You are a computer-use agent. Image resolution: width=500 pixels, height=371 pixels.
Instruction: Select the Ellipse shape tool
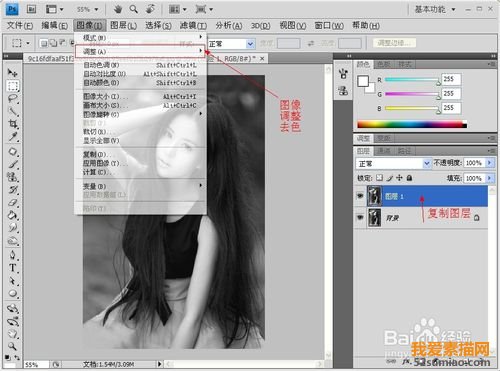(13, 293)
